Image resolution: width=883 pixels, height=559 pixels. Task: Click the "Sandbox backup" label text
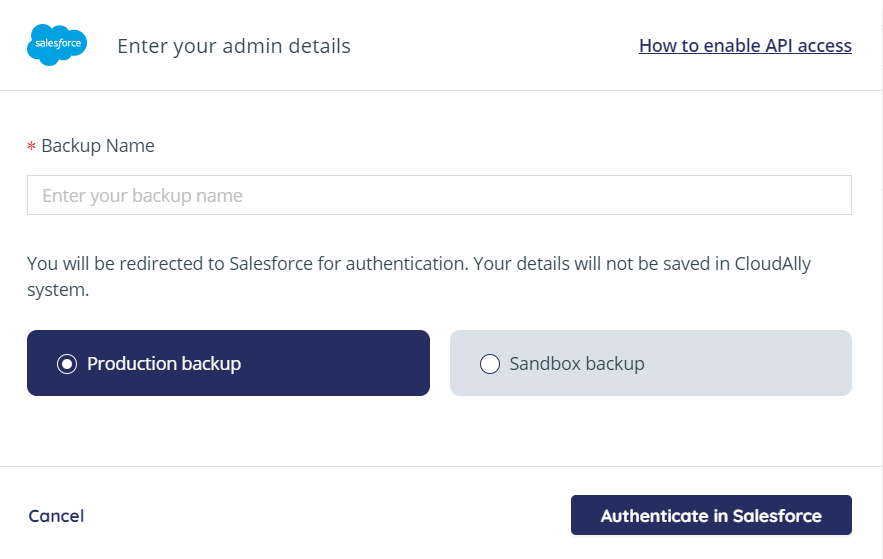[577, 364]
